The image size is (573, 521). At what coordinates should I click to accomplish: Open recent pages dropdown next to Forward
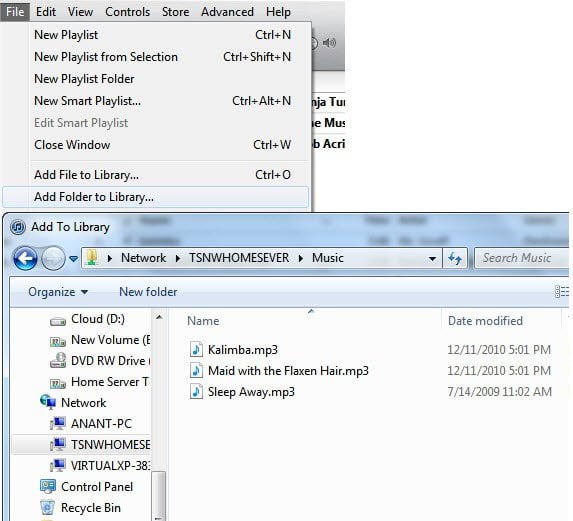(73, 259)
